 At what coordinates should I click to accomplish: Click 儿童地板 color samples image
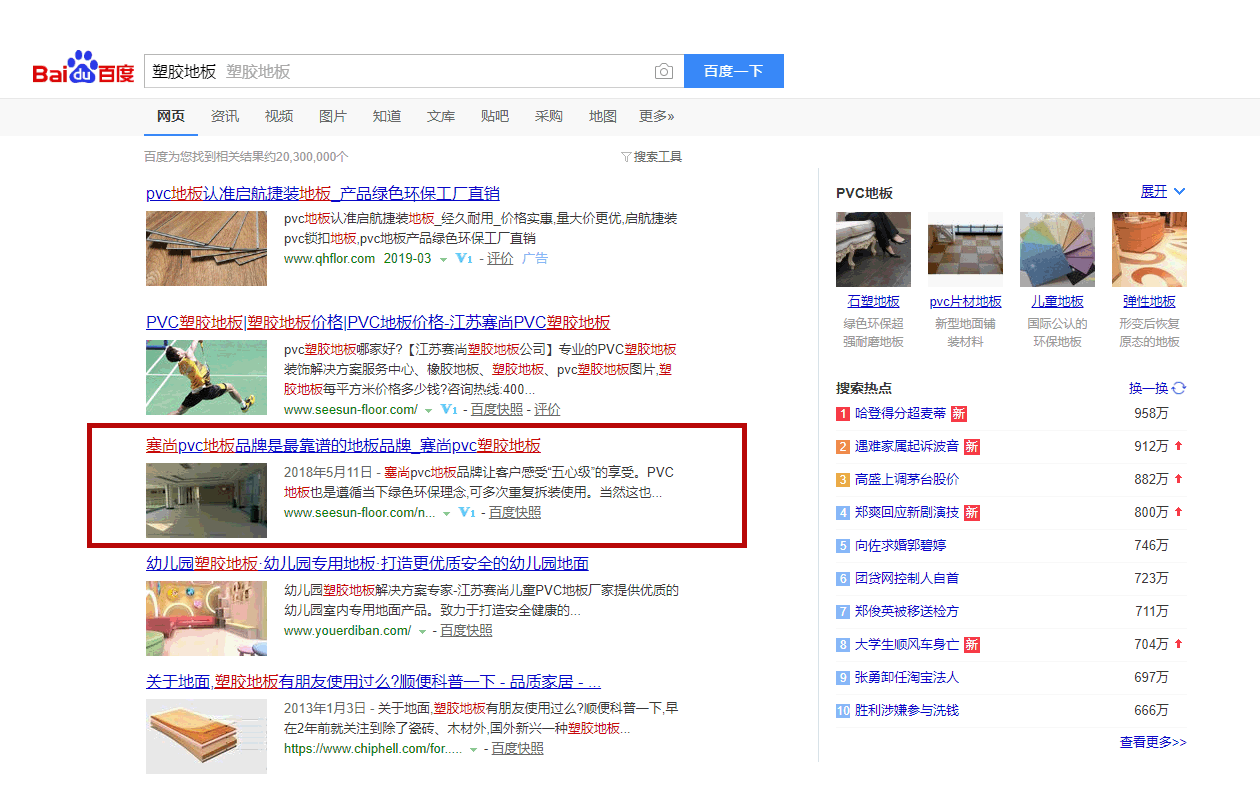click(1058, 249)
